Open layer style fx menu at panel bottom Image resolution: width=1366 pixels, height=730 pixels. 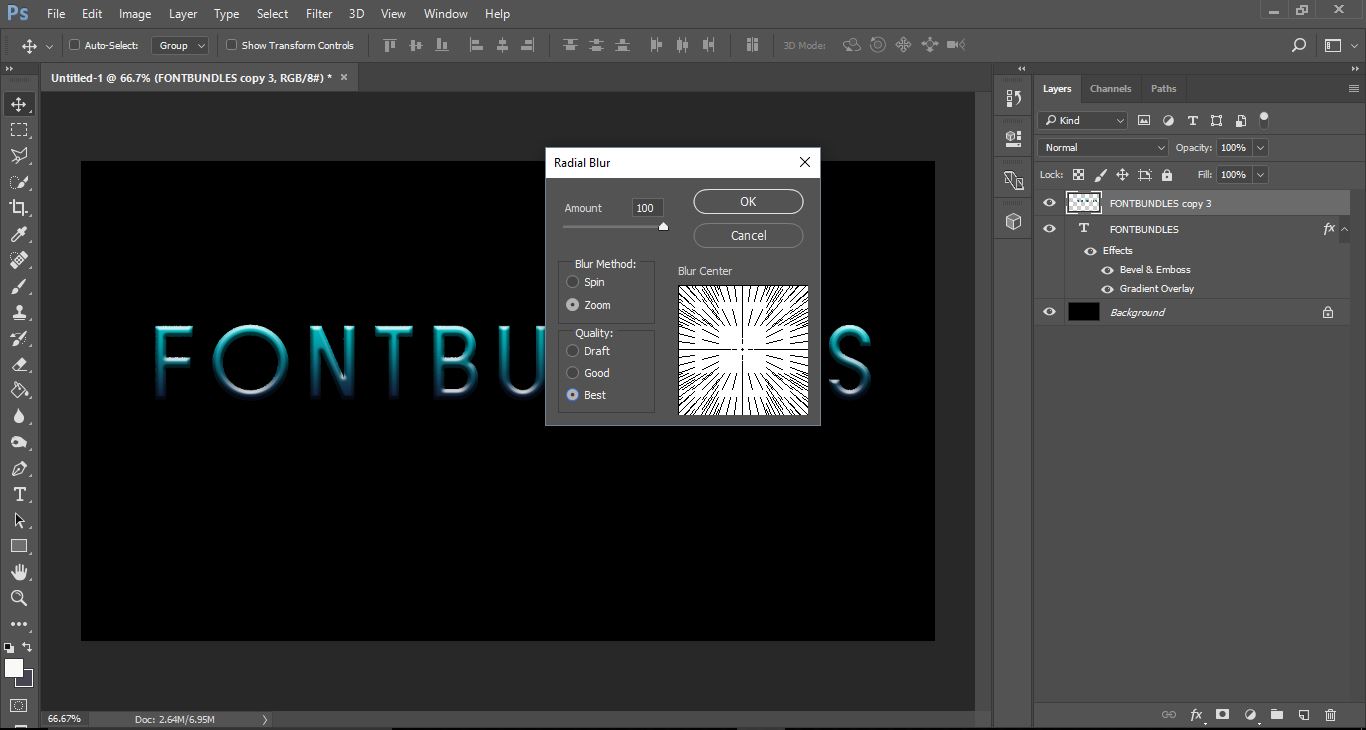[1196, 715]
